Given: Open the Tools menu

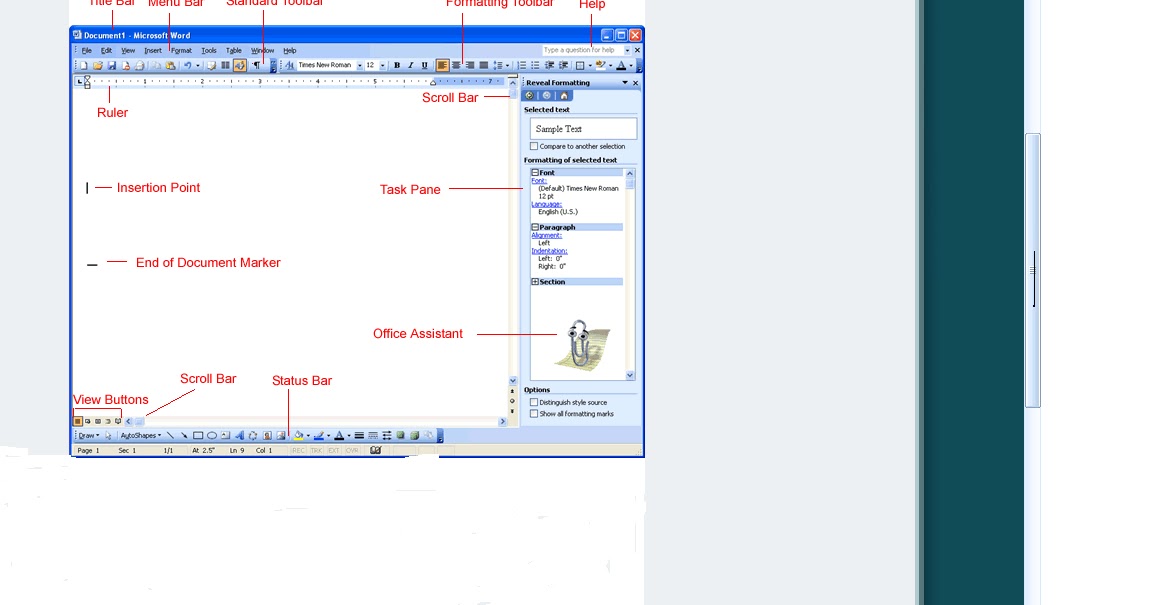Looking at the screenshot, I should coord(209,51).
